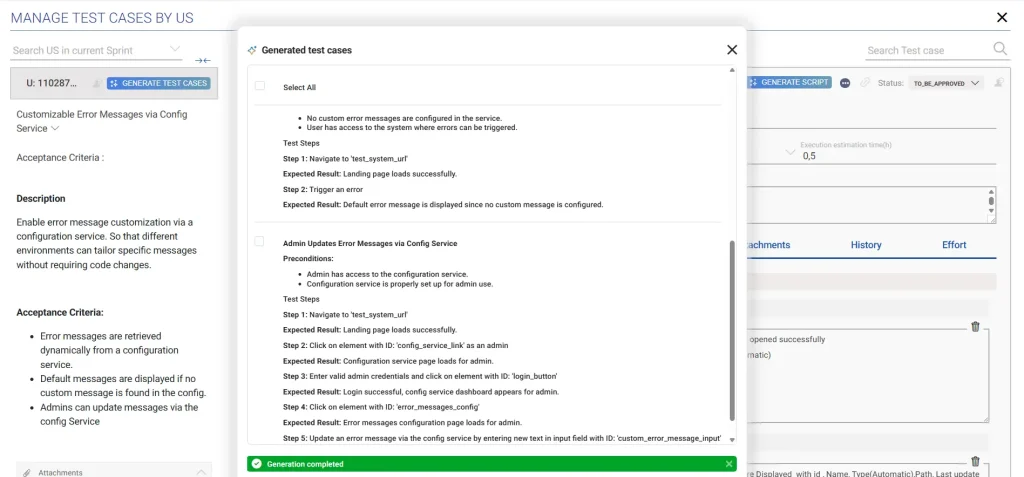
Task: Switch to the Effort tab
Action: tap(953, 245)
